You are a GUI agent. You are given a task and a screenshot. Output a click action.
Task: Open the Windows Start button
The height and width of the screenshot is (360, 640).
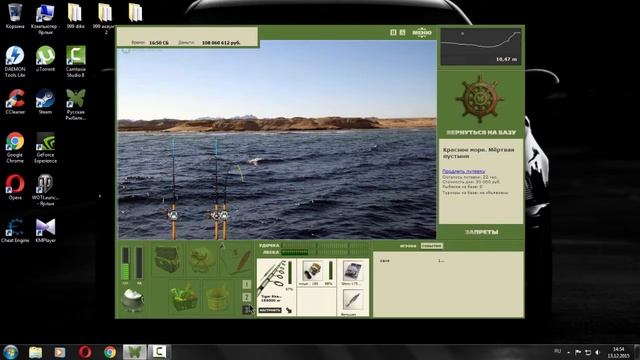point(10,352)
